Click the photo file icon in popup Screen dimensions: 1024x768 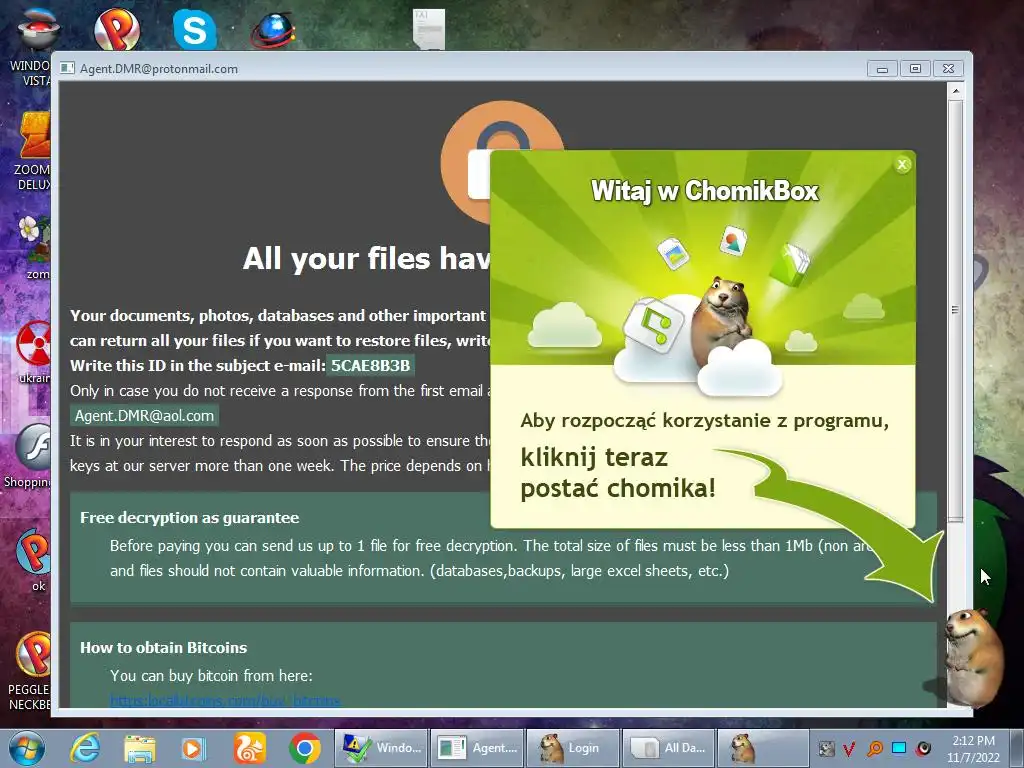coord(673,253)
